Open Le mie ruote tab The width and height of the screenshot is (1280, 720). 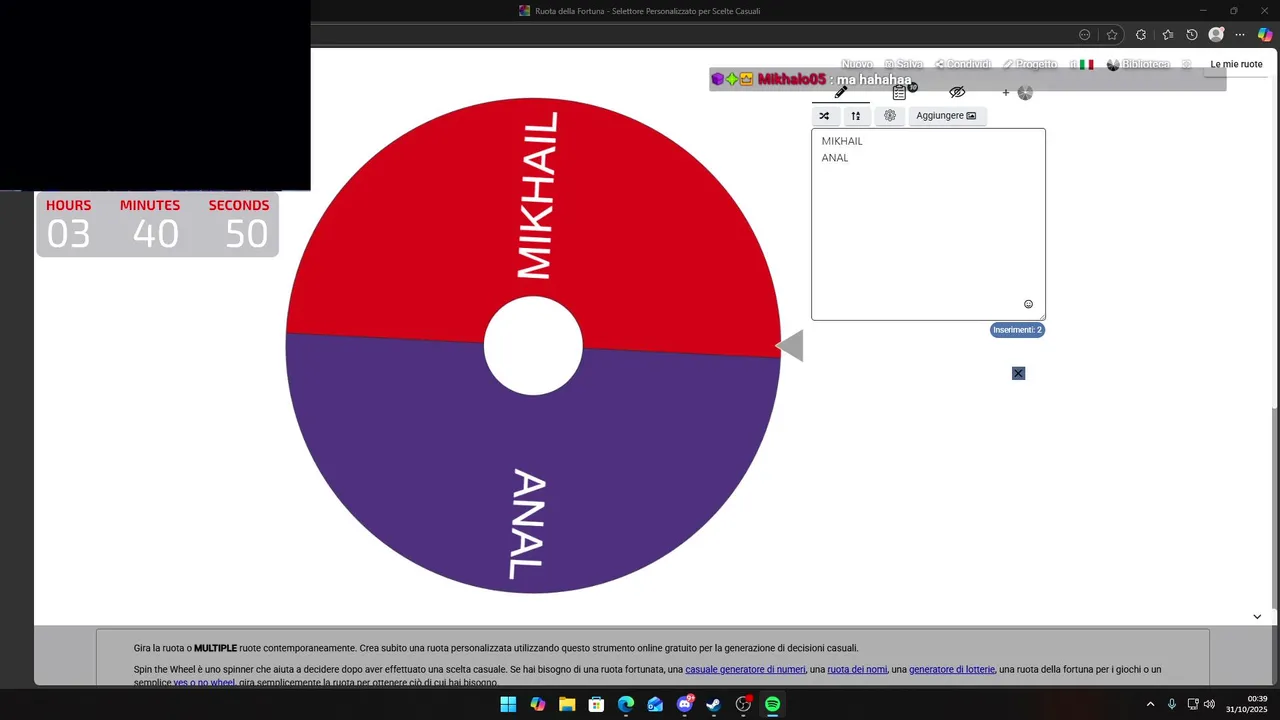[x=1236, y=64]
